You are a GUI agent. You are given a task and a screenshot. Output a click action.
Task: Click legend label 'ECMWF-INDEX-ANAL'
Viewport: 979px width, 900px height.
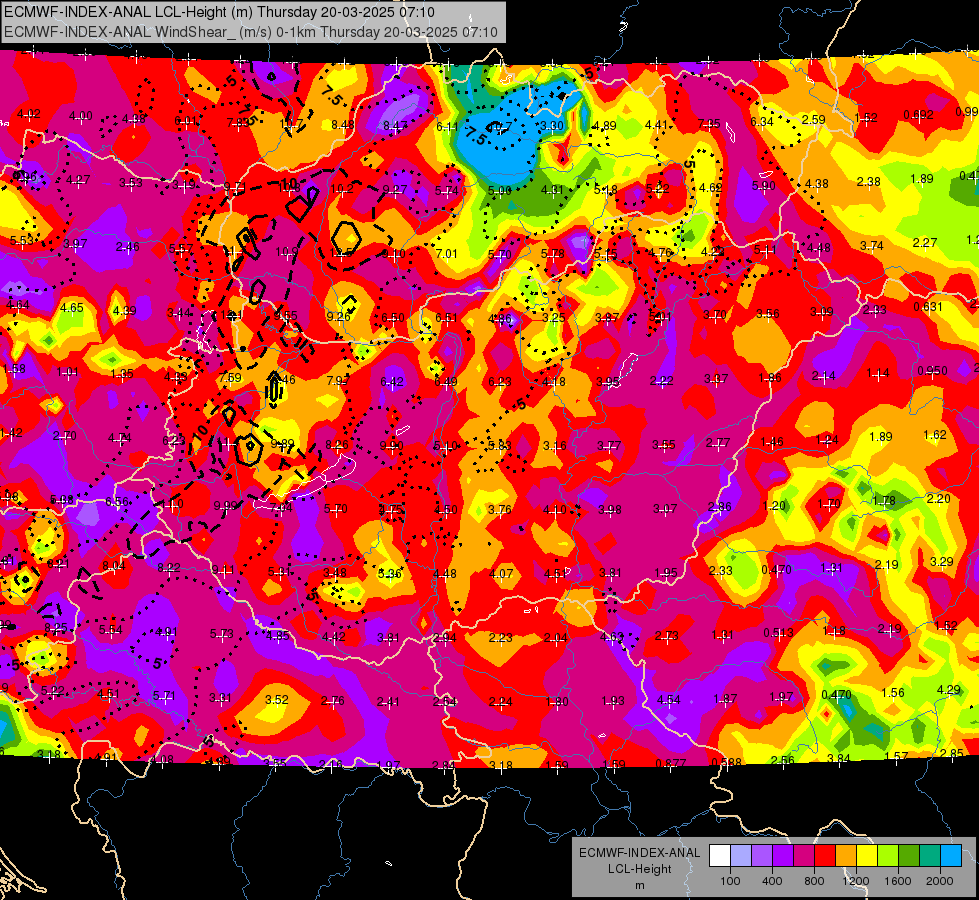click(639, 853)
